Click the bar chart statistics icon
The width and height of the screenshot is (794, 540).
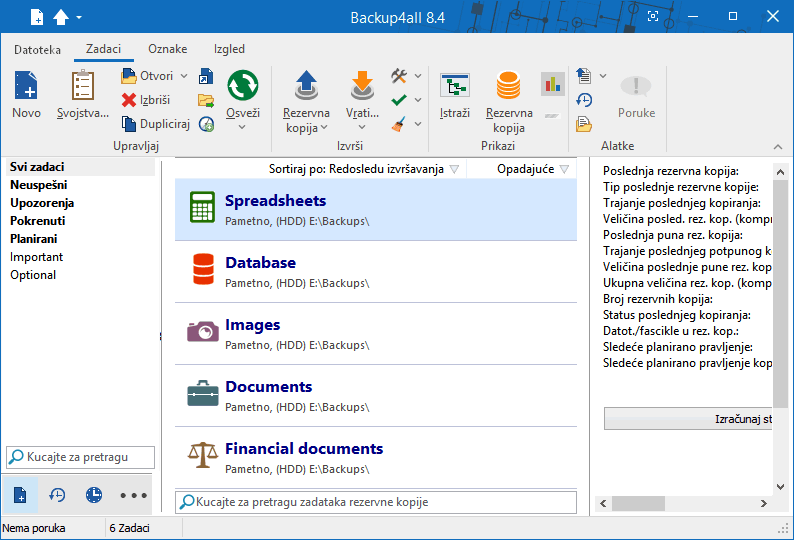[x=552, y=84]
